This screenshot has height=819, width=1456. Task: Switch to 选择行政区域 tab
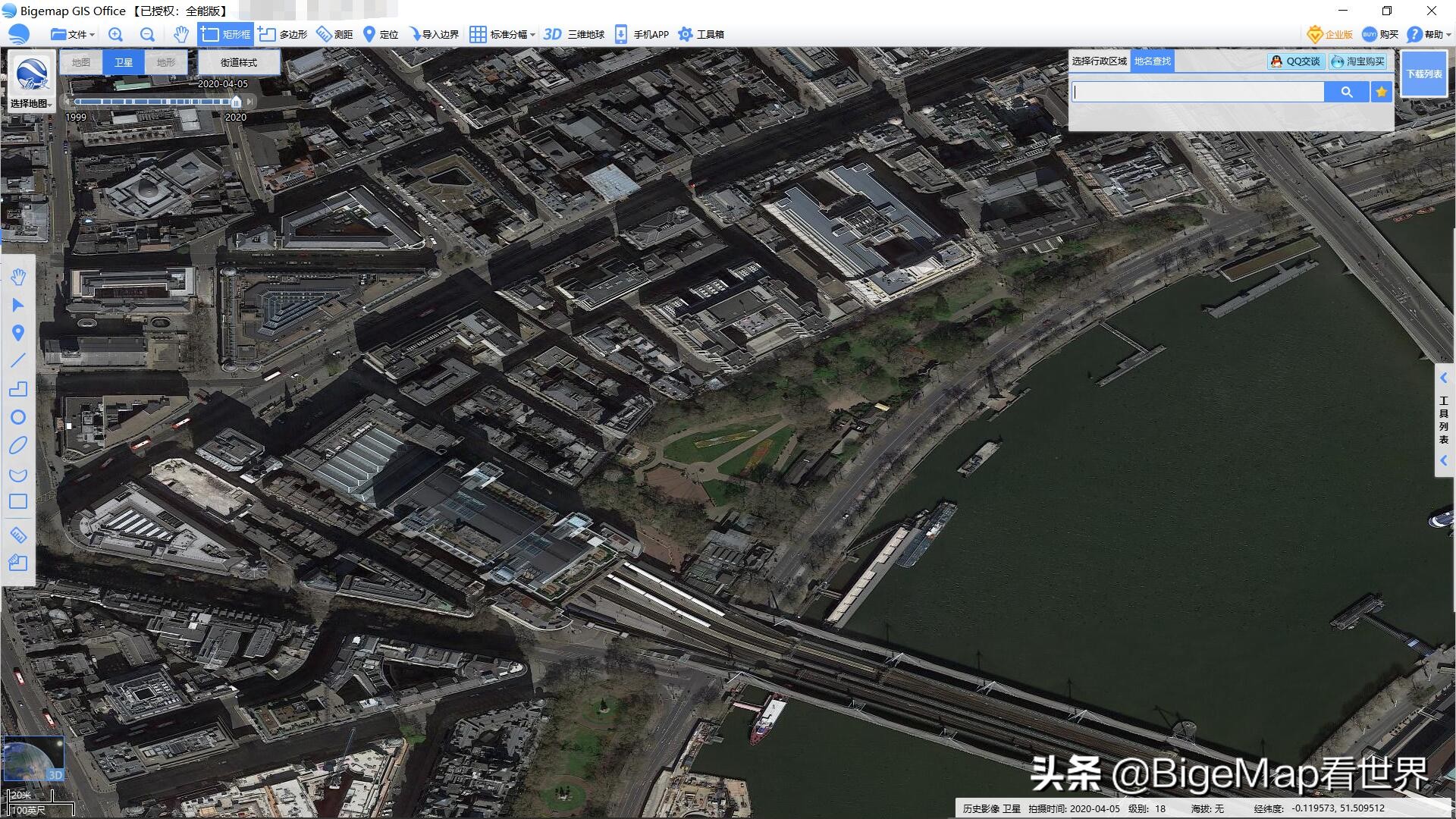tap(1100, 61)
